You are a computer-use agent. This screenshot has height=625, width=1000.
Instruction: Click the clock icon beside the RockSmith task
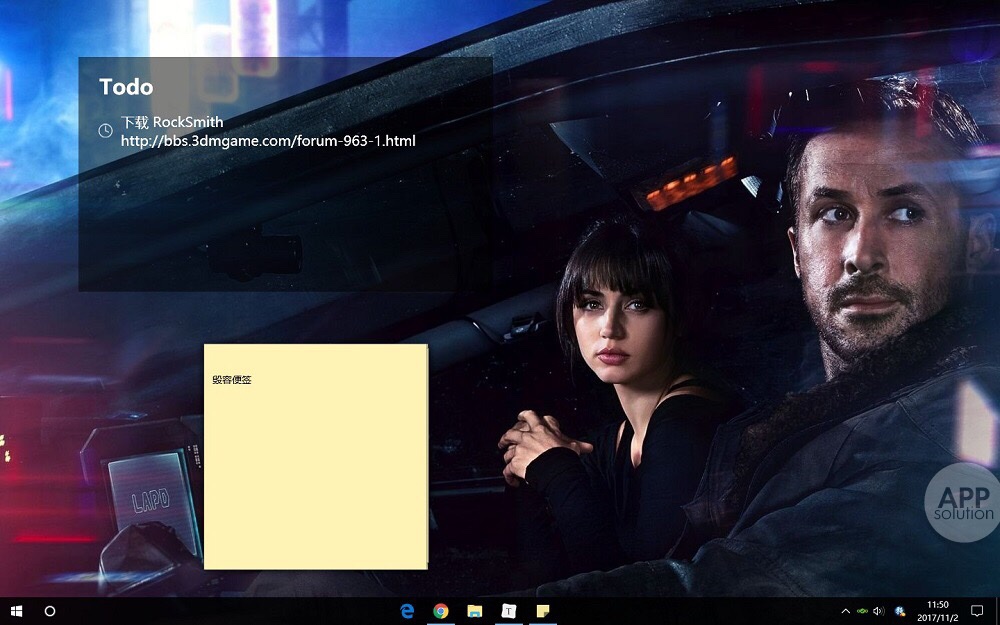click(x=105, y=131)
